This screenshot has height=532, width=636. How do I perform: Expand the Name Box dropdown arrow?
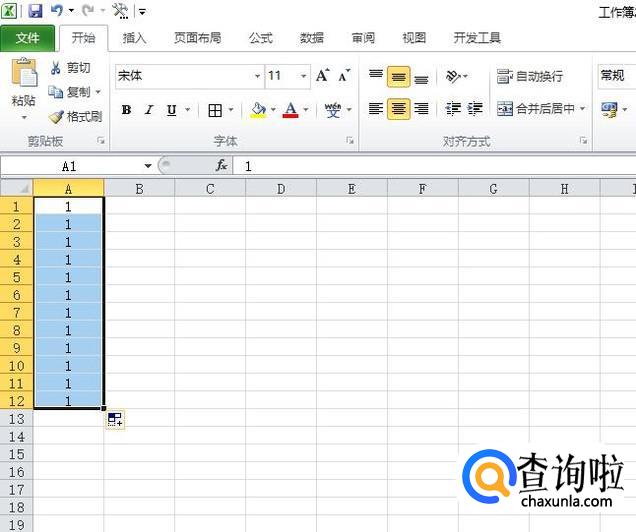148,166
